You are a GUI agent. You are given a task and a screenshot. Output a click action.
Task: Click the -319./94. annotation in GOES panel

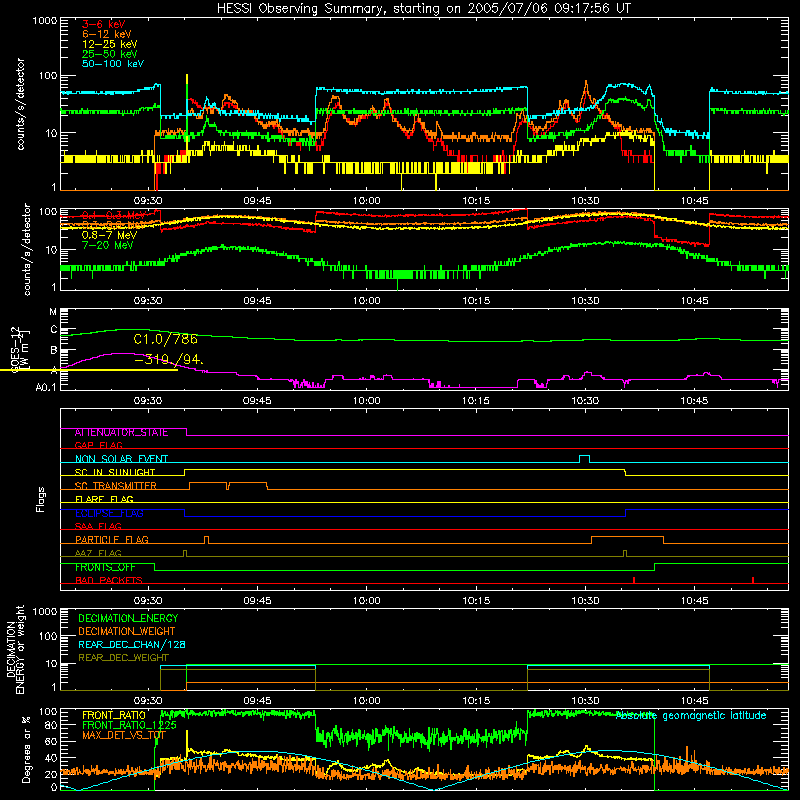click(x=168, y=360)
